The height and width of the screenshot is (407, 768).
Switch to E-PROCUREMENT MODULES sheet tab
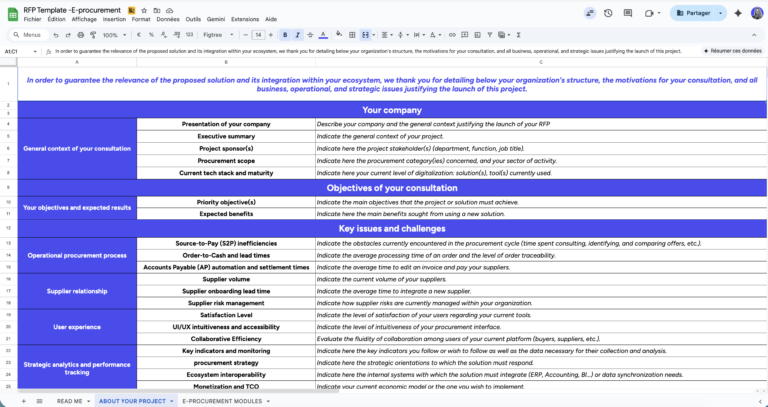tap(222, 400)
